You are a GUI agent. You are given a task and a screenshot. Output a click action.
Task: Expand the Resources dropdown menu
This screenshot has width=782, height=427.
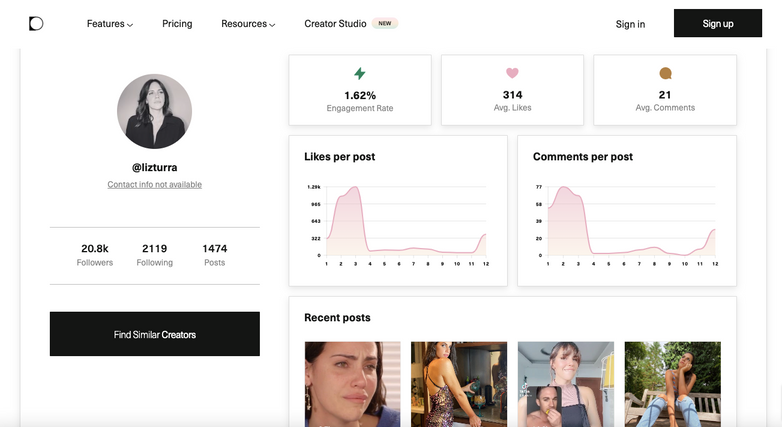pyautogui.click(x=248, y=24)
